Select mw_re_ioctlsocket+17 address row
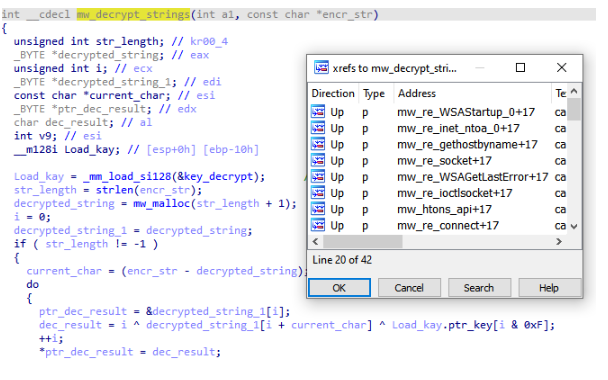This screenshot has width=608, height=380. 454,193
